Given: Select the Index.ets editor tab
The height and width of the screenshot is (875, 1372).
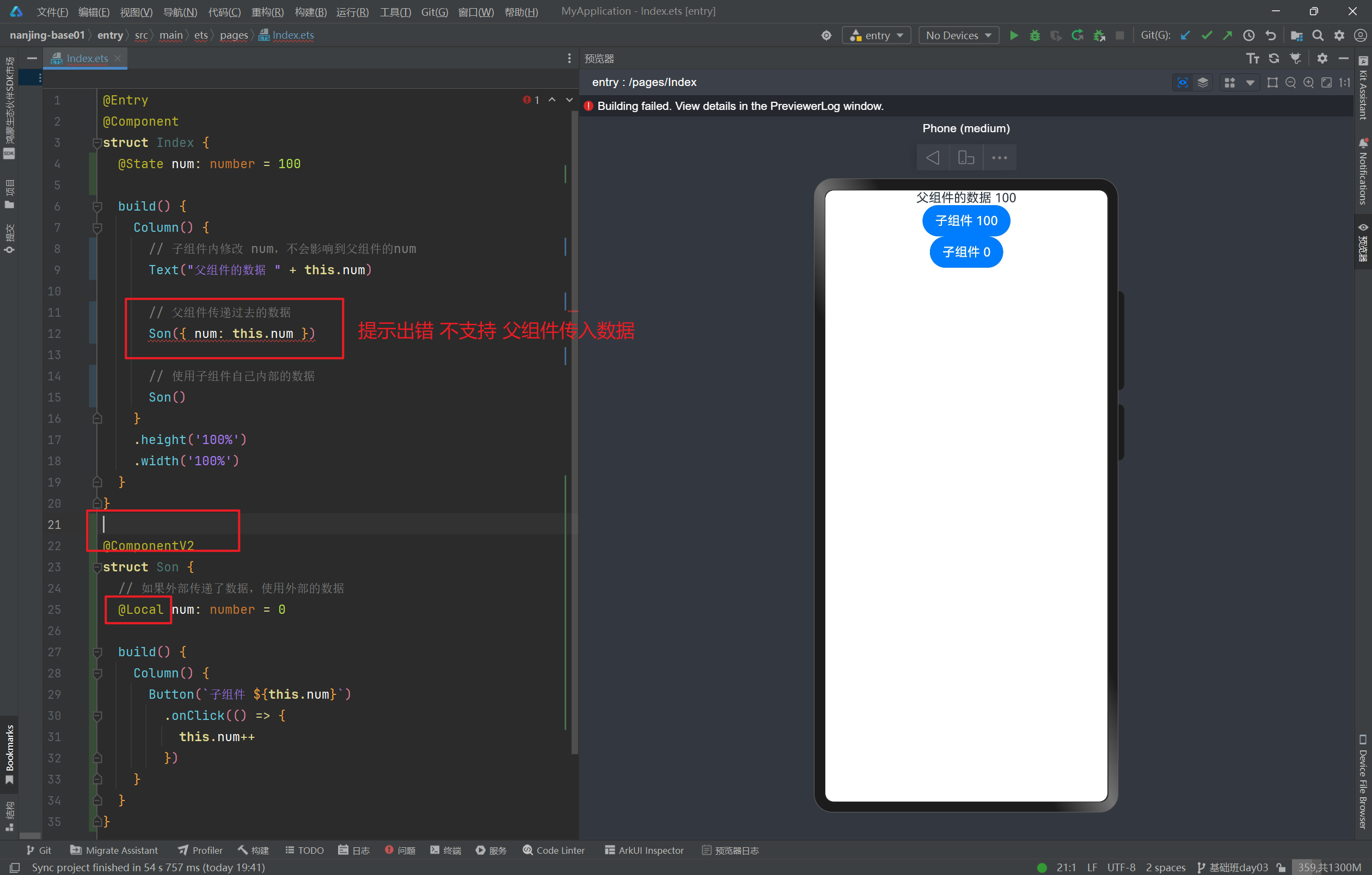Looking at the screenshot, I should (87, 58).
